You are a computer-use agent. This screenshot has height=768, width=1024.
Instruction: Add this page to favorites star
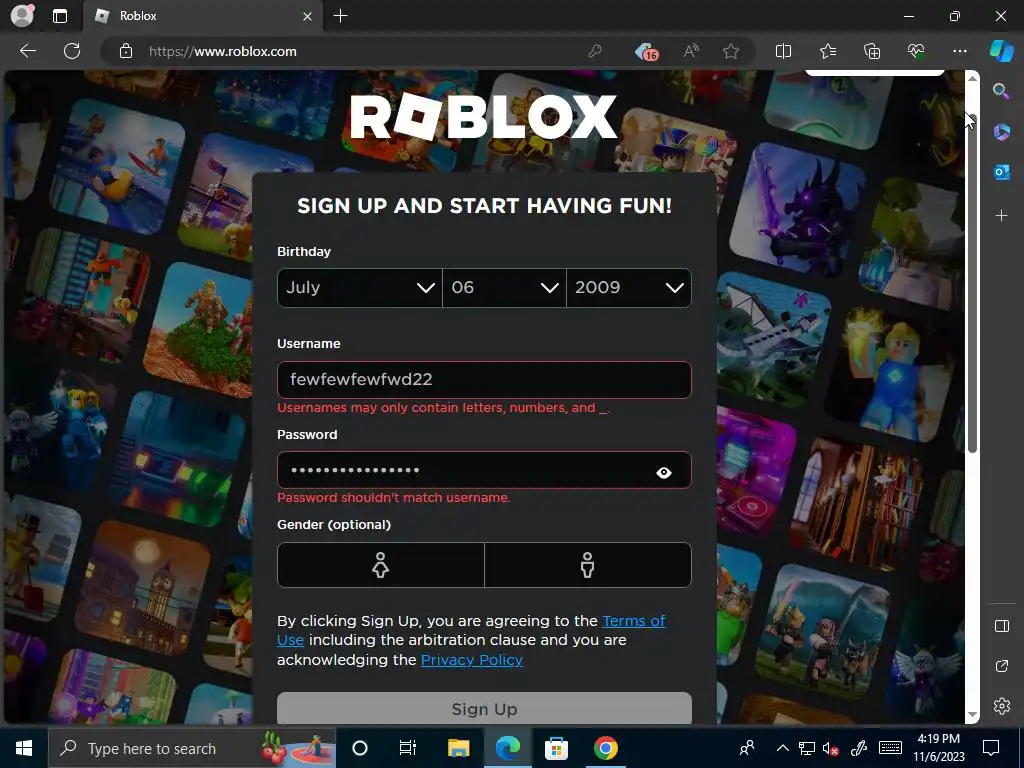point(731,51)
